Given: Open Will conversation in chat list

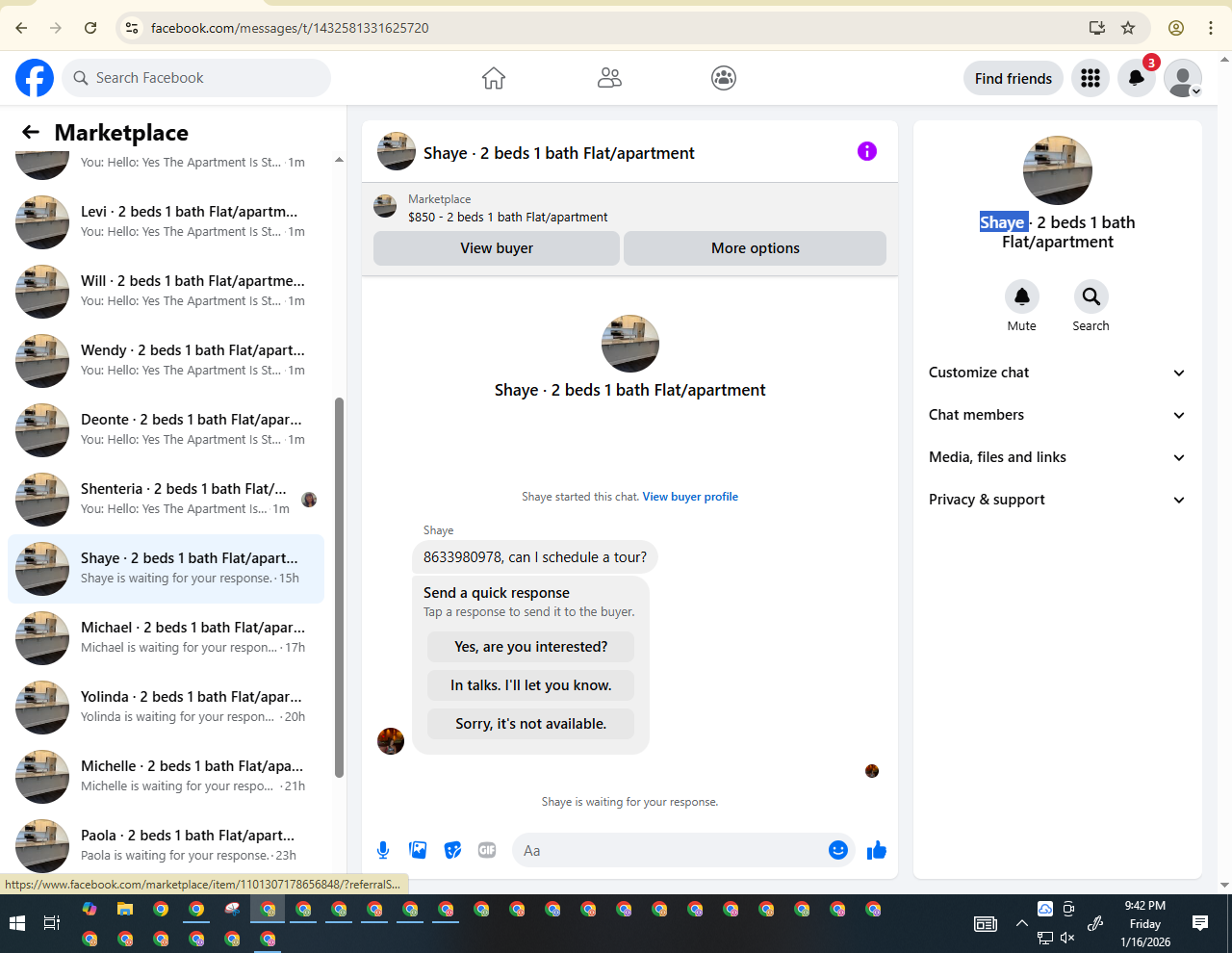Looking at the screenshot, I should click(x=166, y=292).
